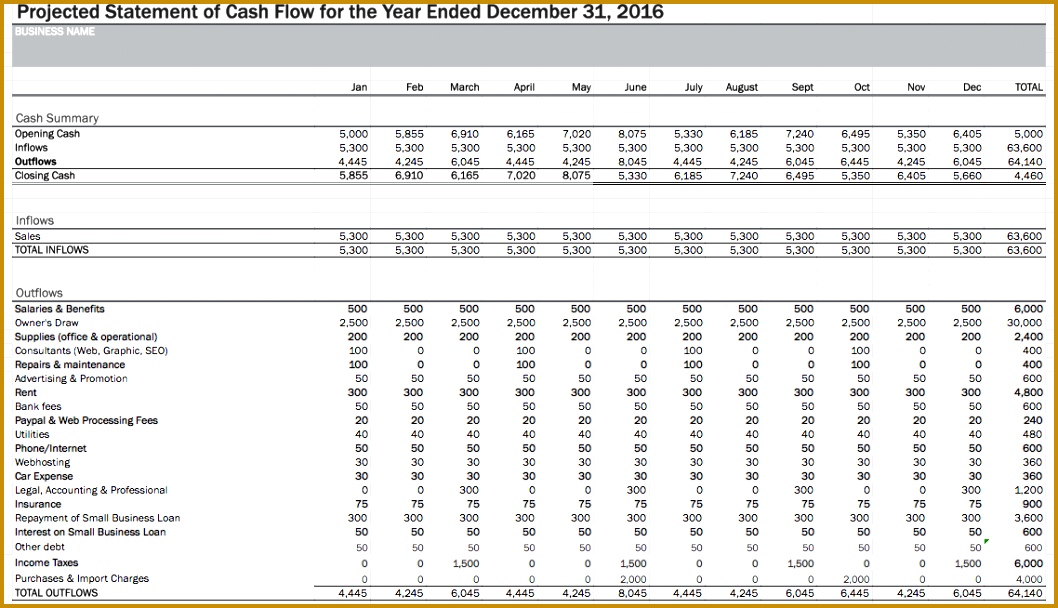
Task: Select the Jan column header
Action: 358,87
